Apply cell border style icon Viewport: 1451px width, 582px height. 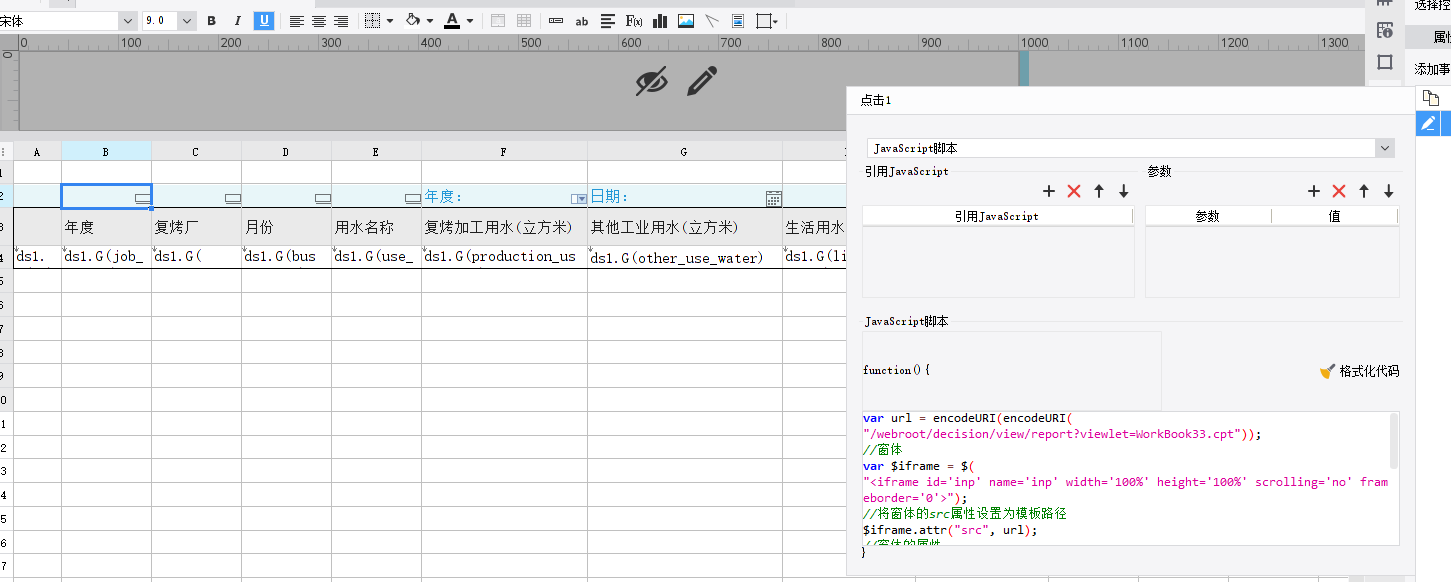372,21
